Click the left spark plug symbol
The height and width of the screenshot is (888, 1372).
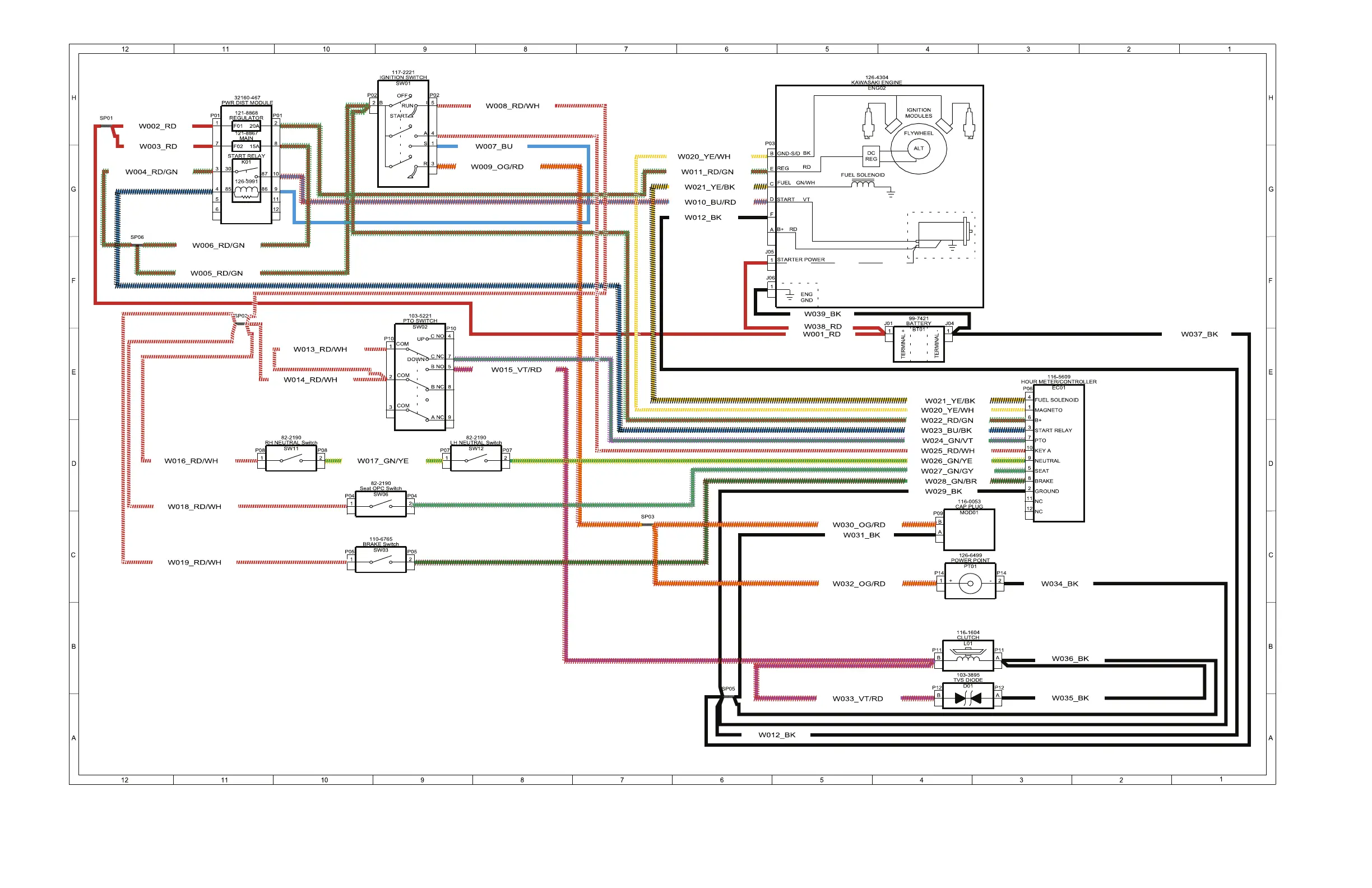pos(868,121)
